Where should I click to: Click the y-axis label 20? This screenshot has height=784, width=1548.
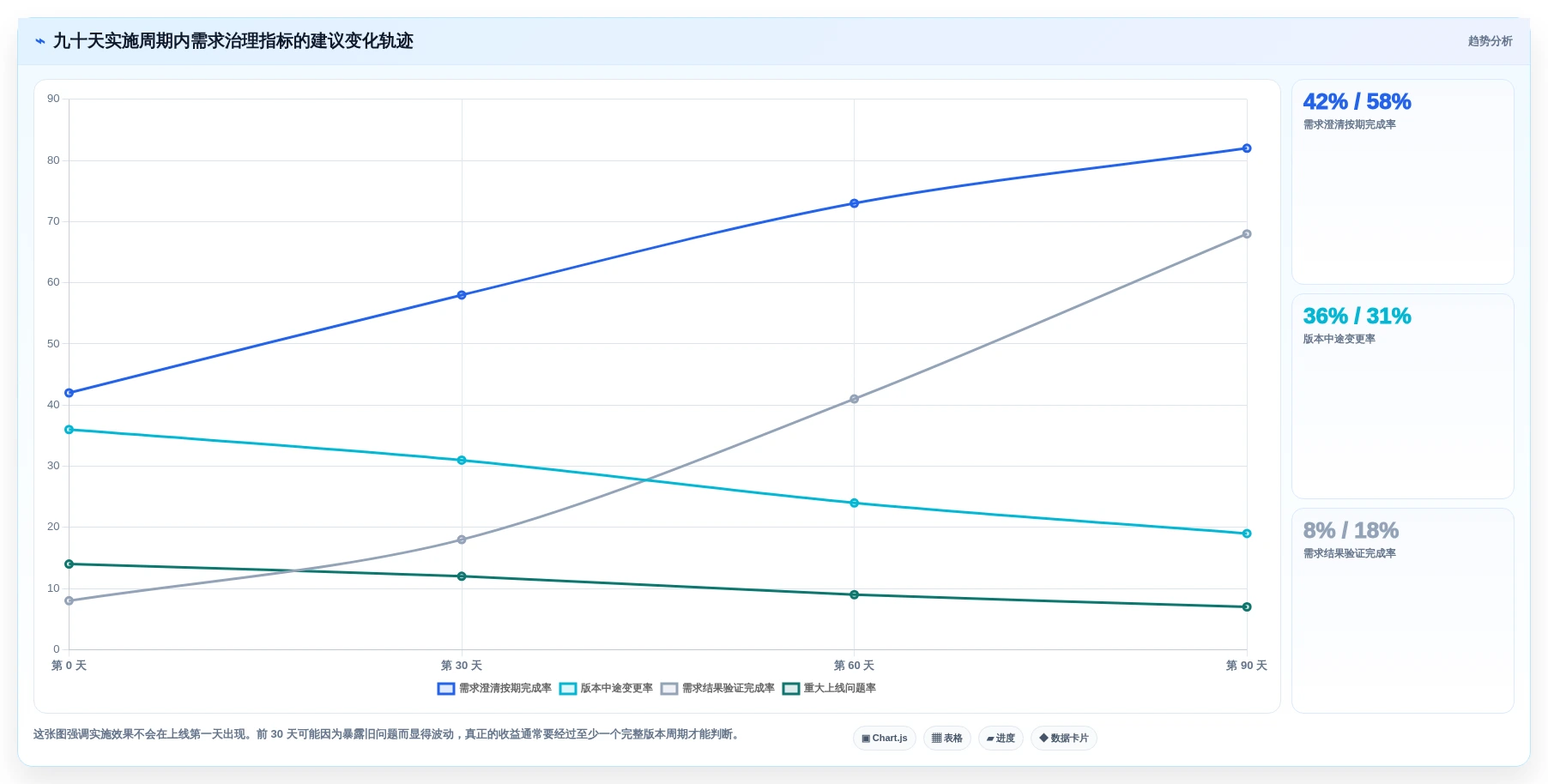tap(53, 527)
